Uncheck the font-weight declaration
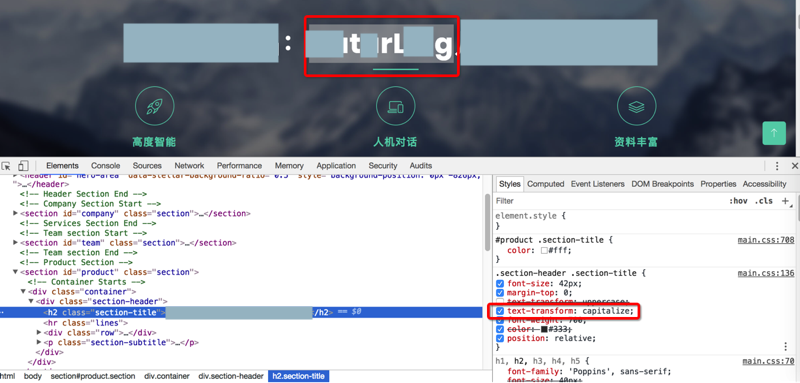The height and width of the screenshot is (383, 800). coord(500,320)
